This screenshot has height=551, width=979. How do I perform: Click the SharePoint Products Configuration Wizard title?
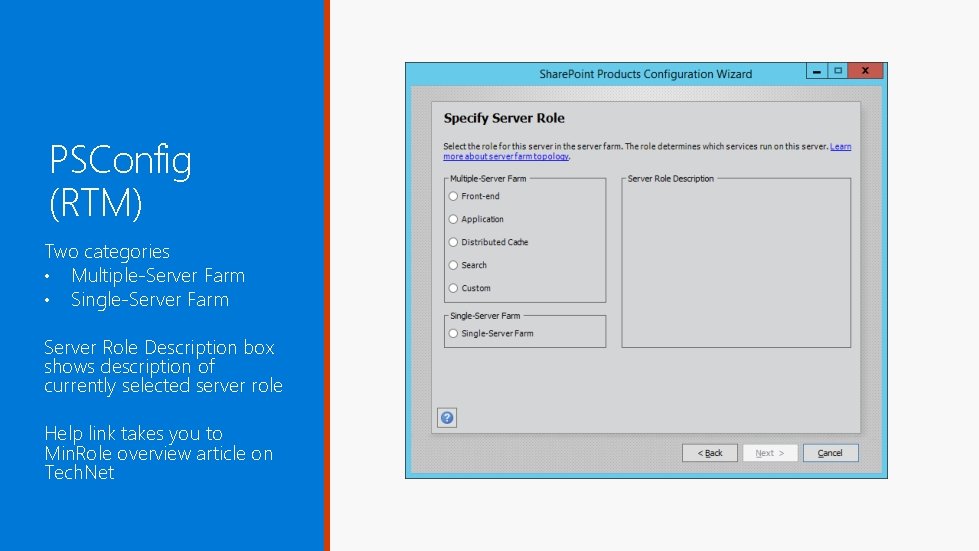pyautogui.click(x=646, y=74)
